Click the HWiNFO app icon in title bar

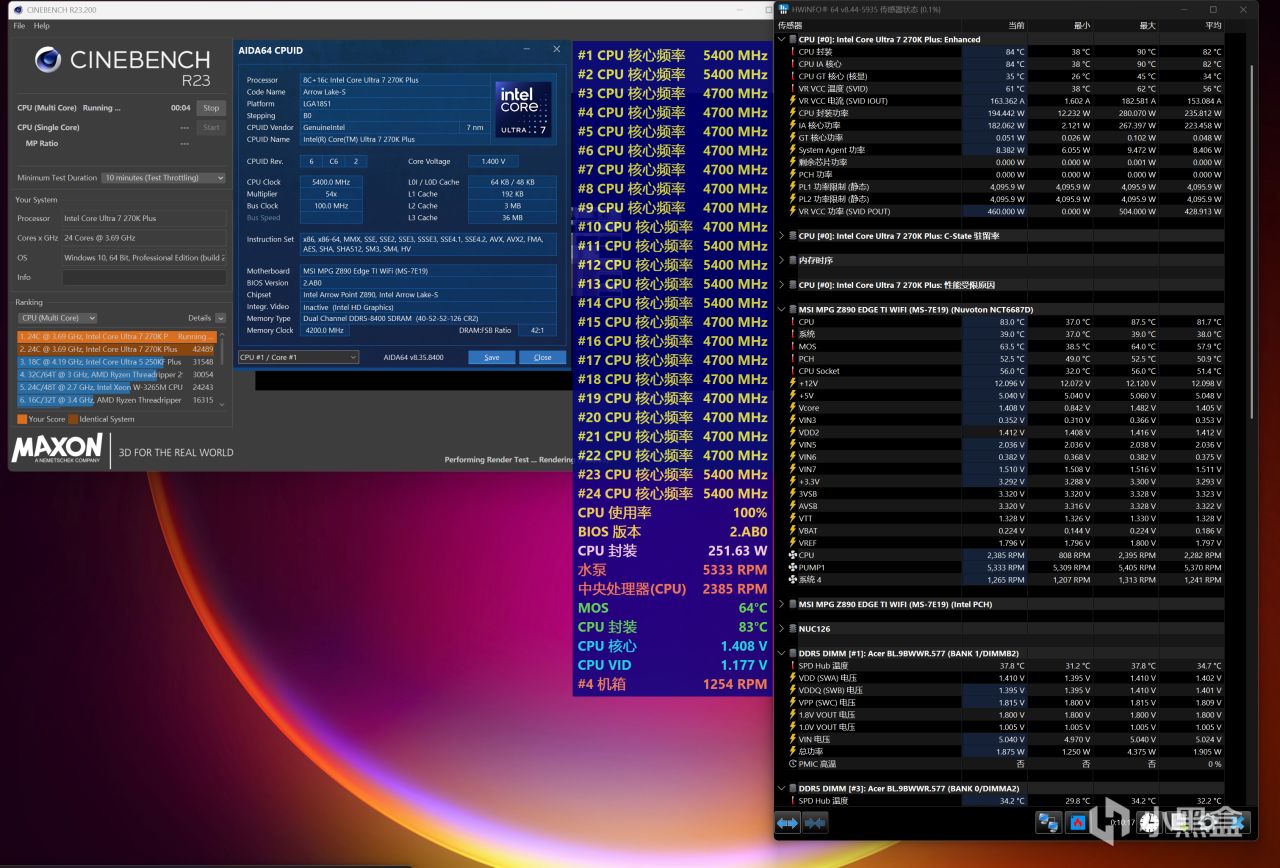(782, 9)
